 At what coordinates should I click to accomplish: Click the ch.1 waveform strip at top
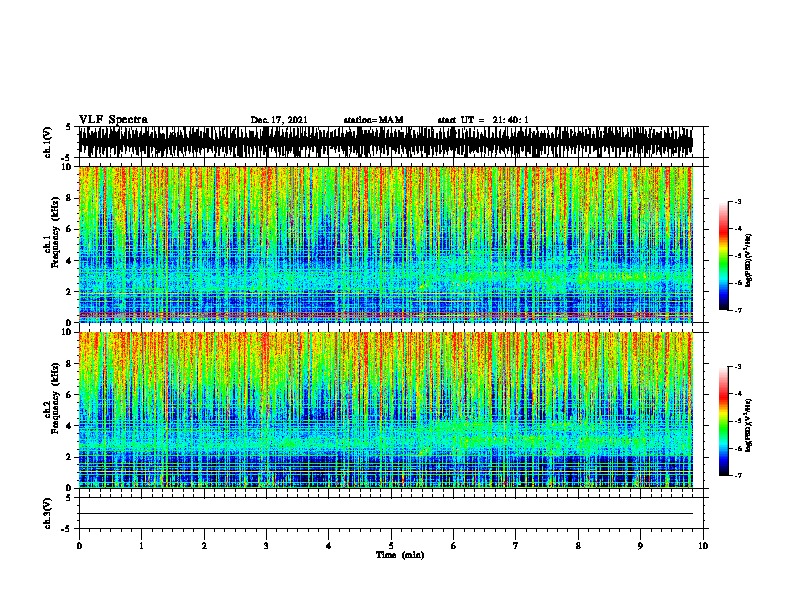386,142
